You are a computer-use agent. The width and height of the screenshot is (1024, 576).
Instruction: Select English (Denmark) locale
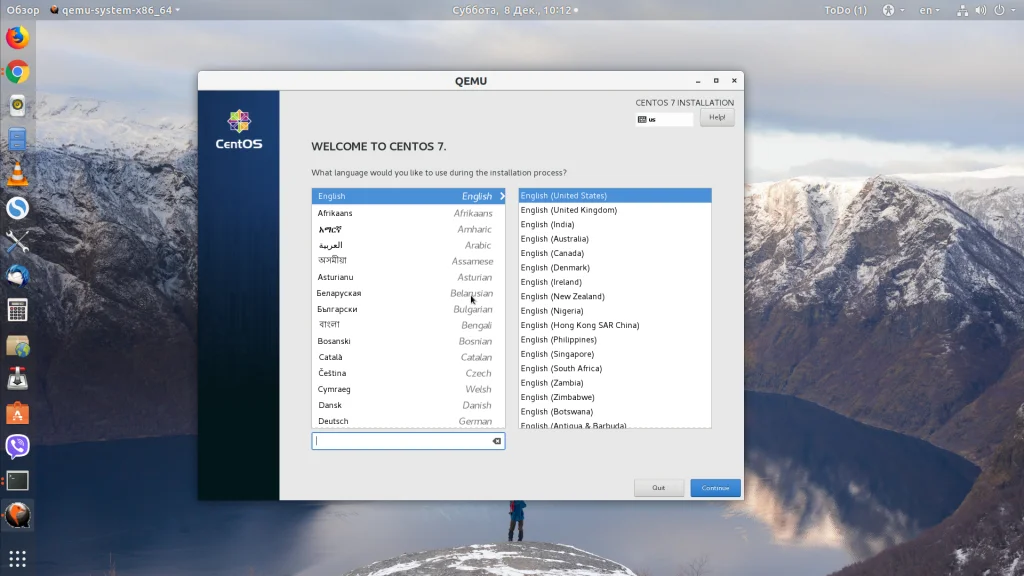pos(615,267)
